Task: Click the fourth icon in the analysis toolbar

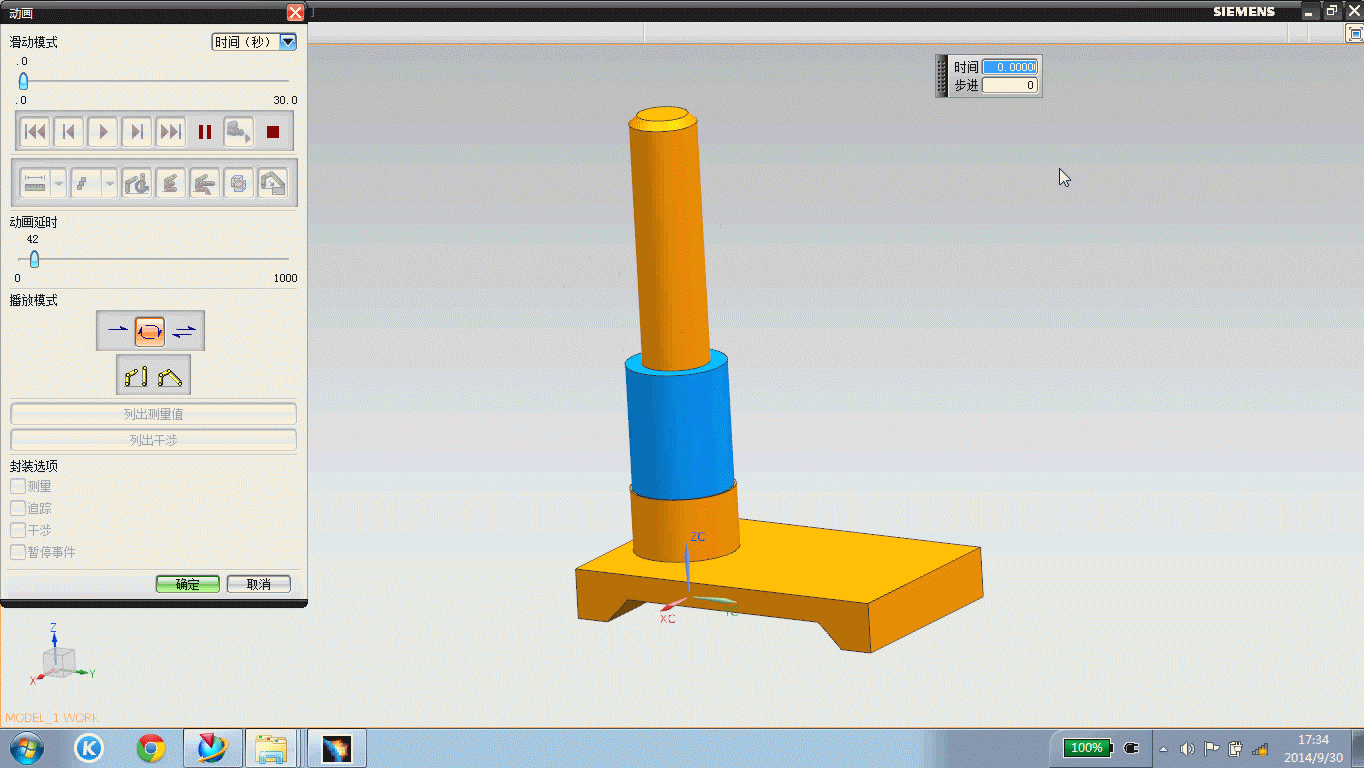Action: 171,183
